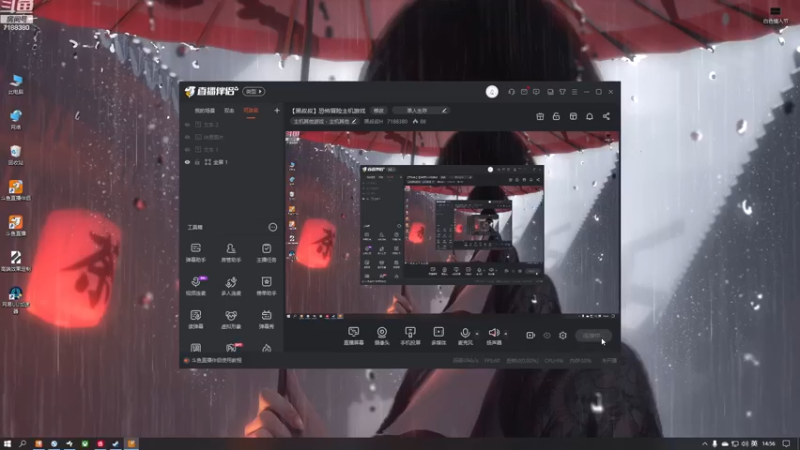Click the unlock padlock icon above preview
The height and width of the screenshot is (450, 800).
(x=556, y=116)
